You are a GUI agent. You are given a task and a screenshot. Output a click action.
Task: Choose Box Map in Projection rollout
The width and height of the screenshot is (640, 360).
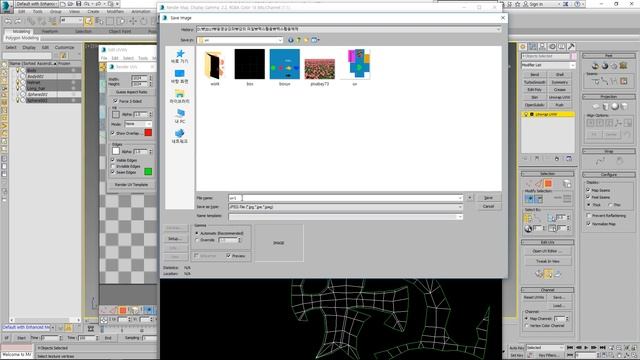point(624,107)
